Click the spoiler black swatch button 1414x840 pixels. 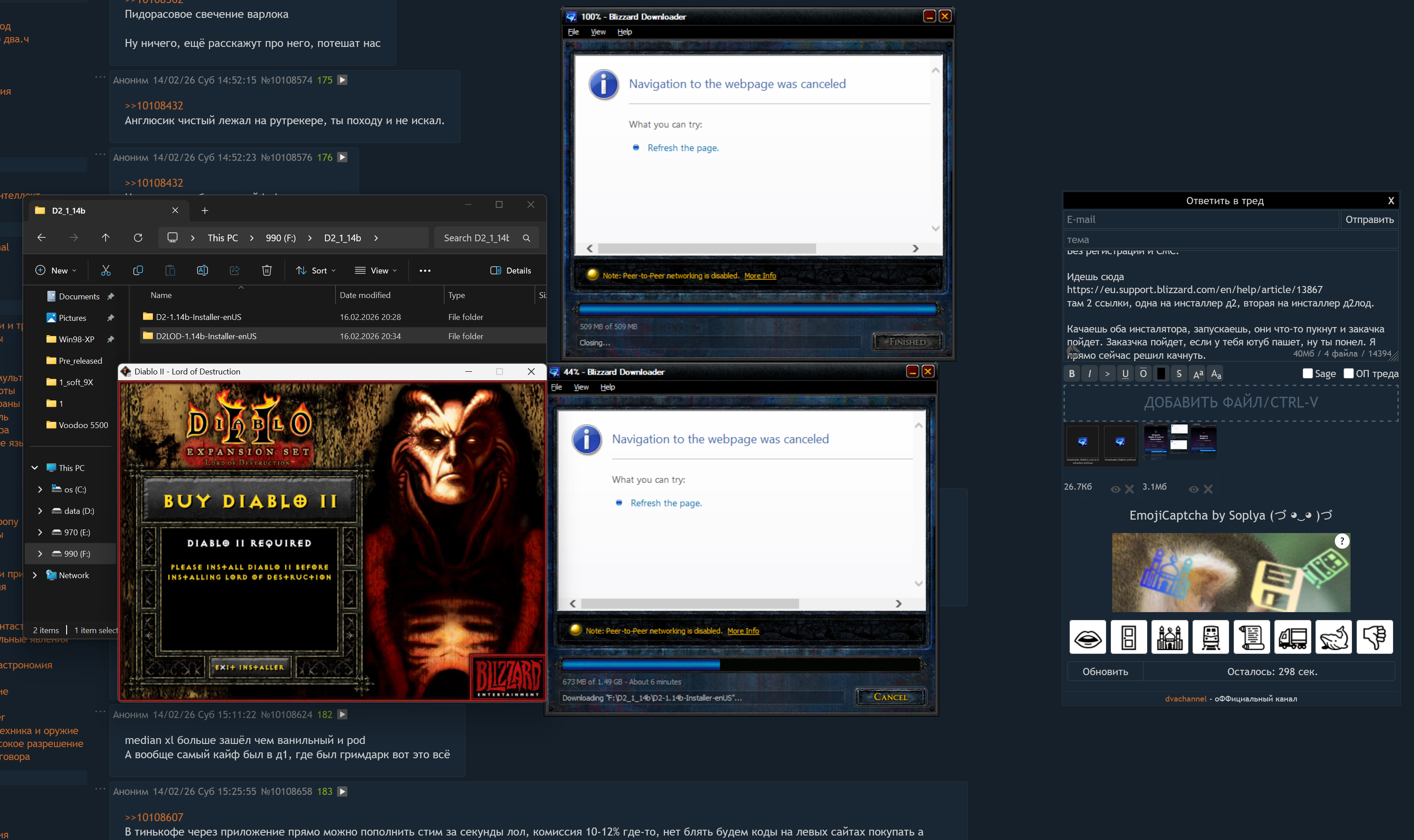(x=1161, y=374)
